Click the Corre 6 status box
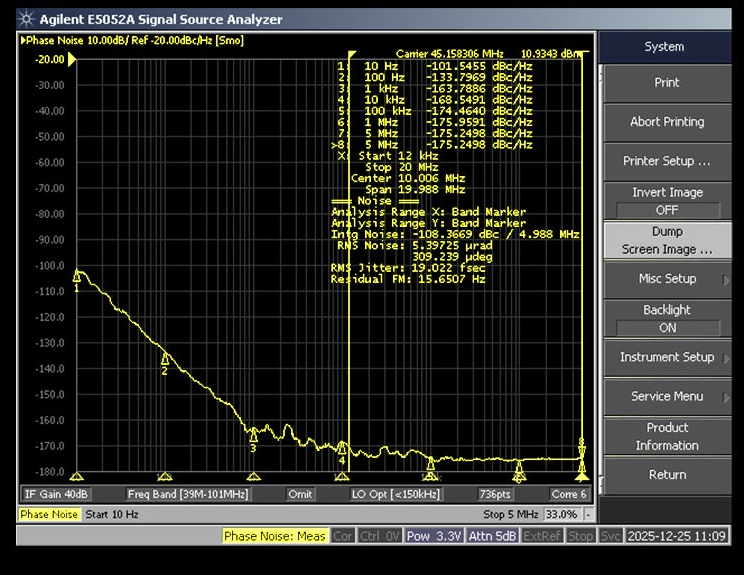The width and height of the screenshot is (744, 575). (x=569, y=494)
